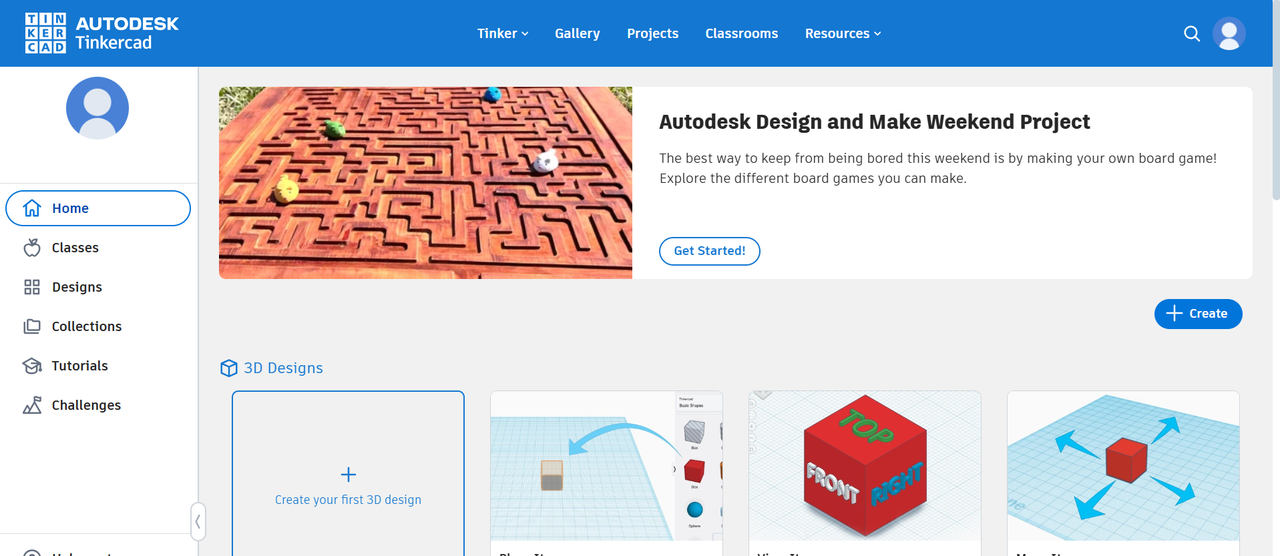Click the Challenges mountain icon
This screenshot has height=556, width=1280.
coord(32,405)
